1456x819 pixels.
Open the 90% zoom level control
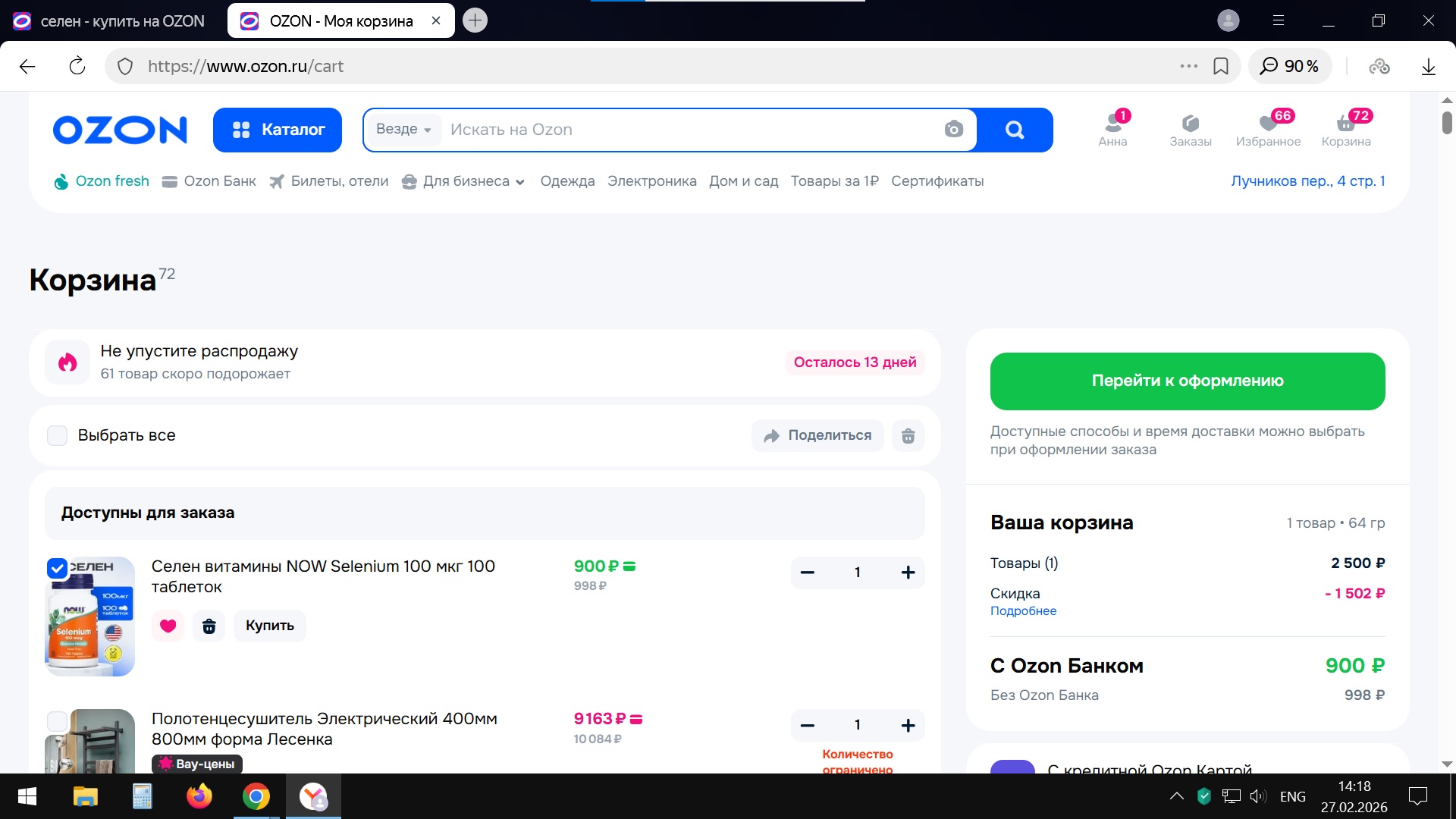point(1290,67)
